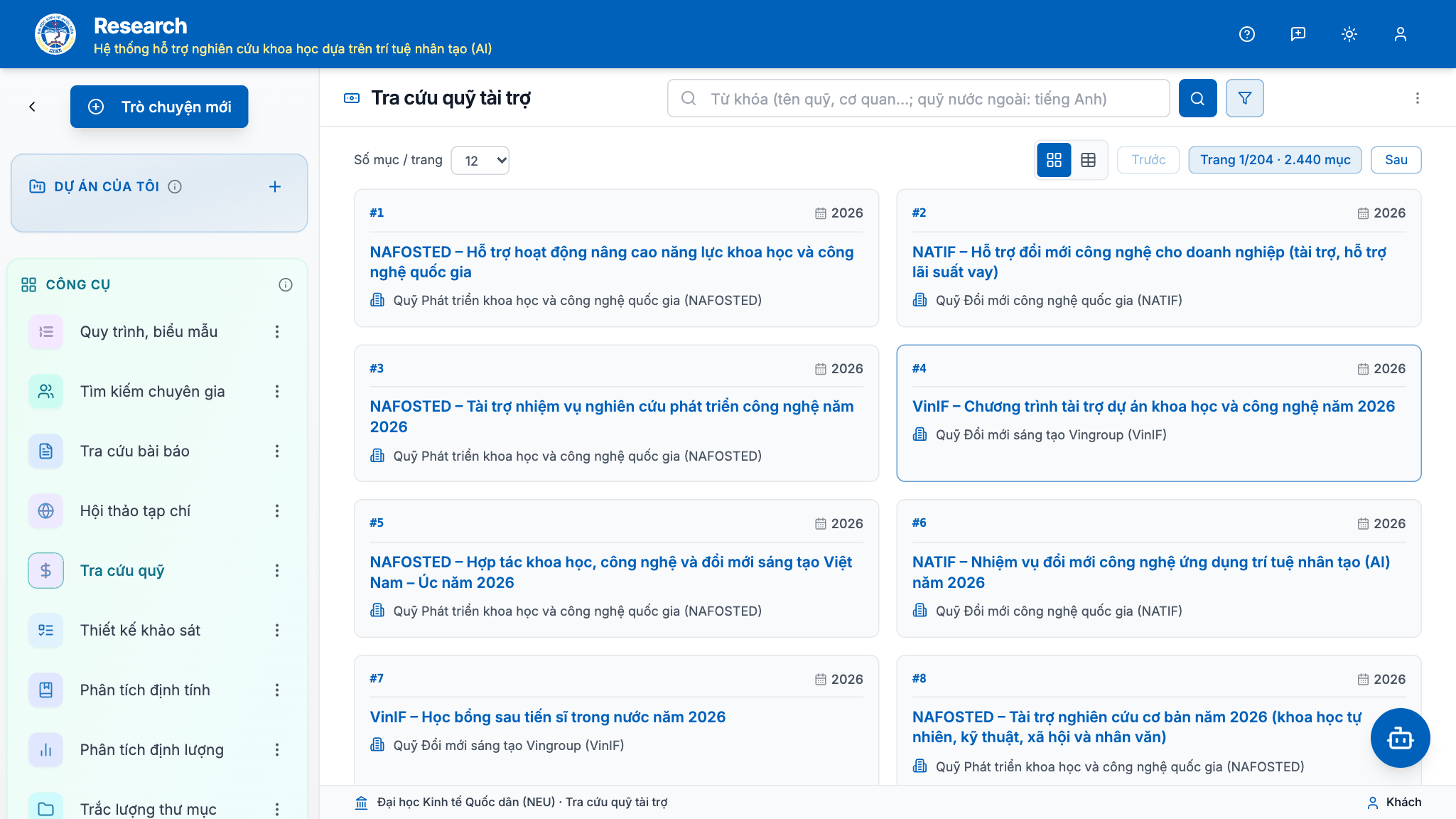Screen dimensions: 1456x819
Task: Click the funding keyword search field
Action: (x=918, y=98)
